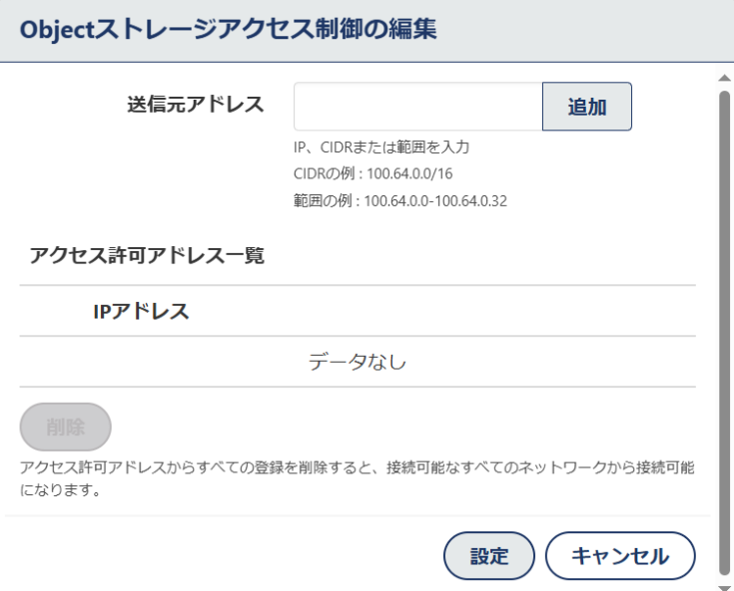Click the Objectストレージアクセス制御の編集 dialog title
734x591 pixels.
228,29
